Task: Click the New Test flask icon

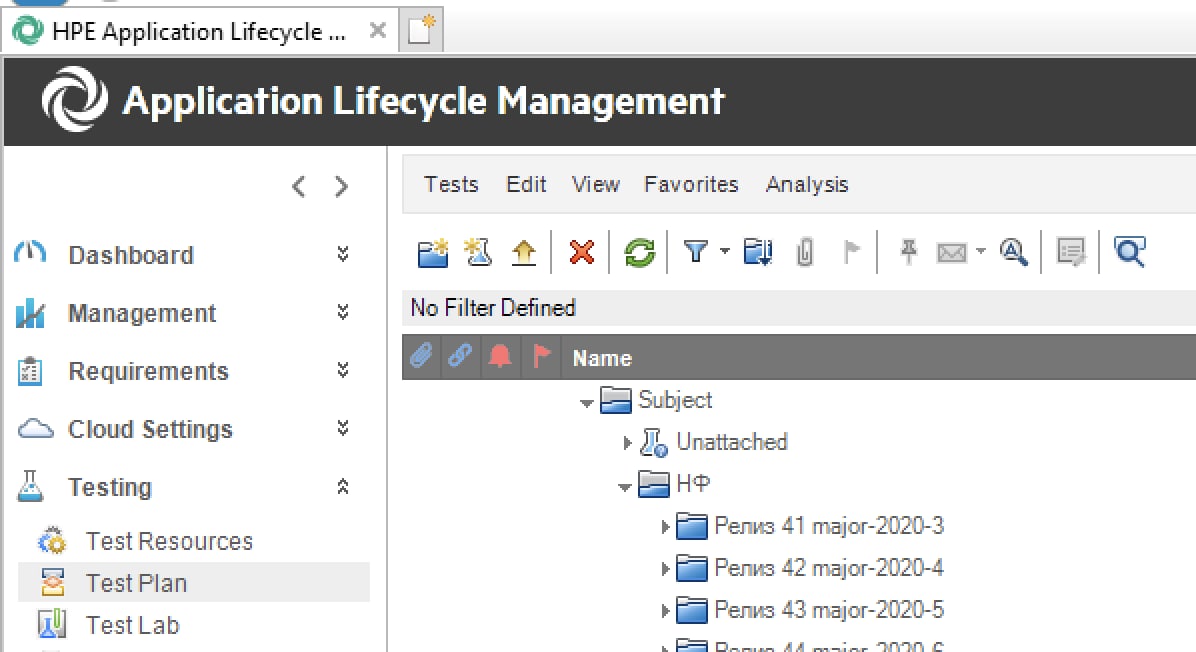Action: coord(478,252)
